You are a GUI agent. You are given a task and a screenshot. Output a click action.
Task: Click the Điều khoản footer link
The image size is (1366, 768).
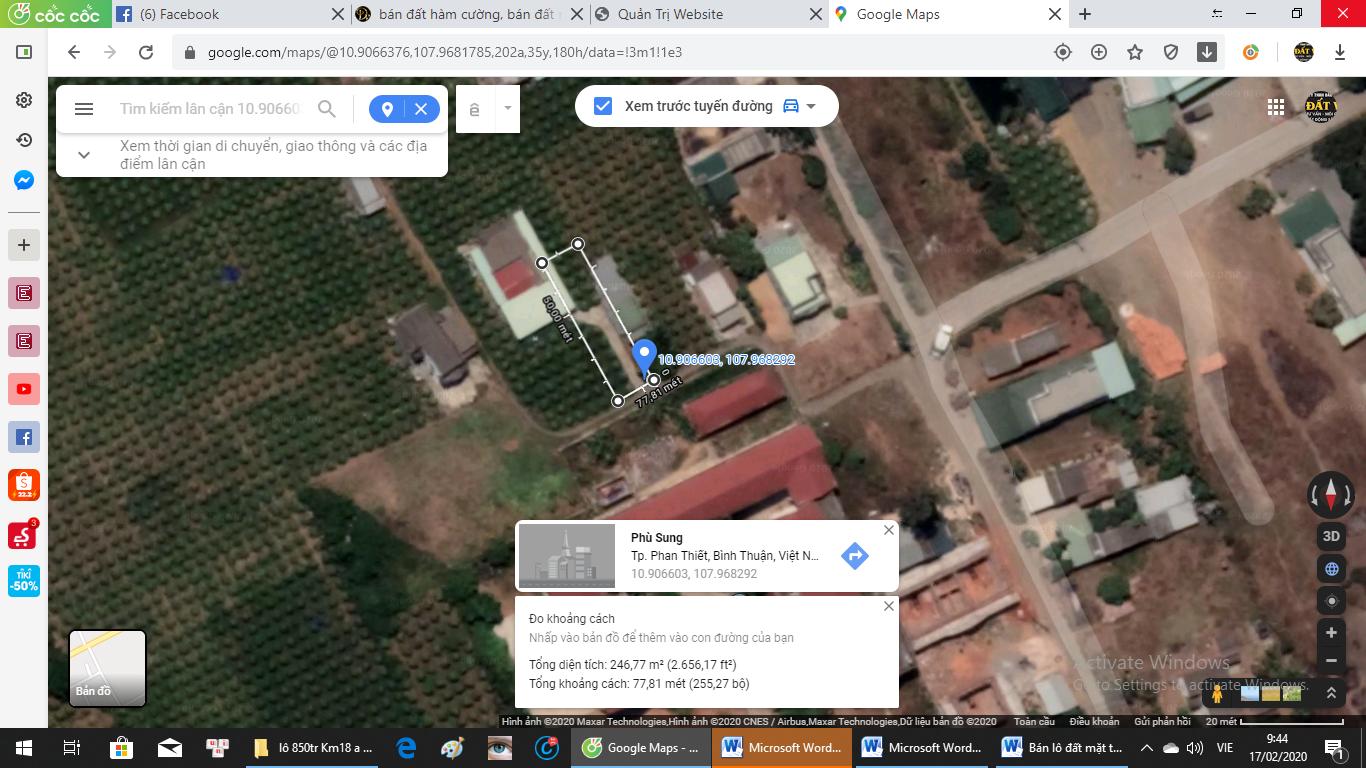(1094, 721)
